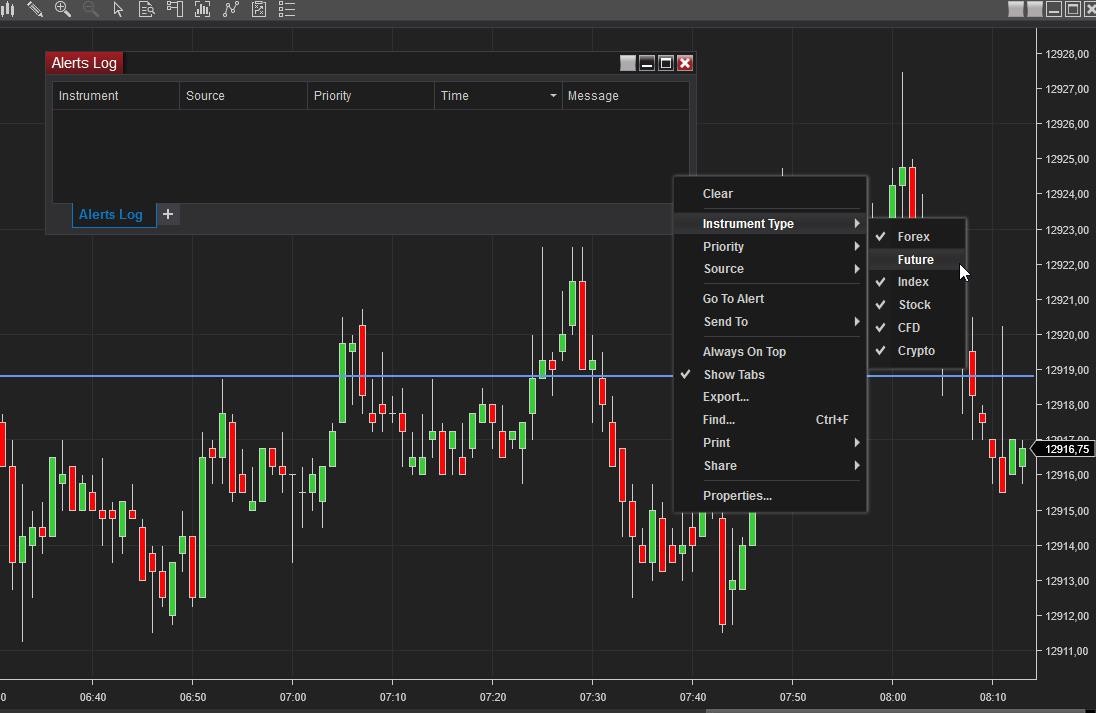Uncheck Index instrument type
Viewport: 1096px width, 713px height.
tap(917, 282)
